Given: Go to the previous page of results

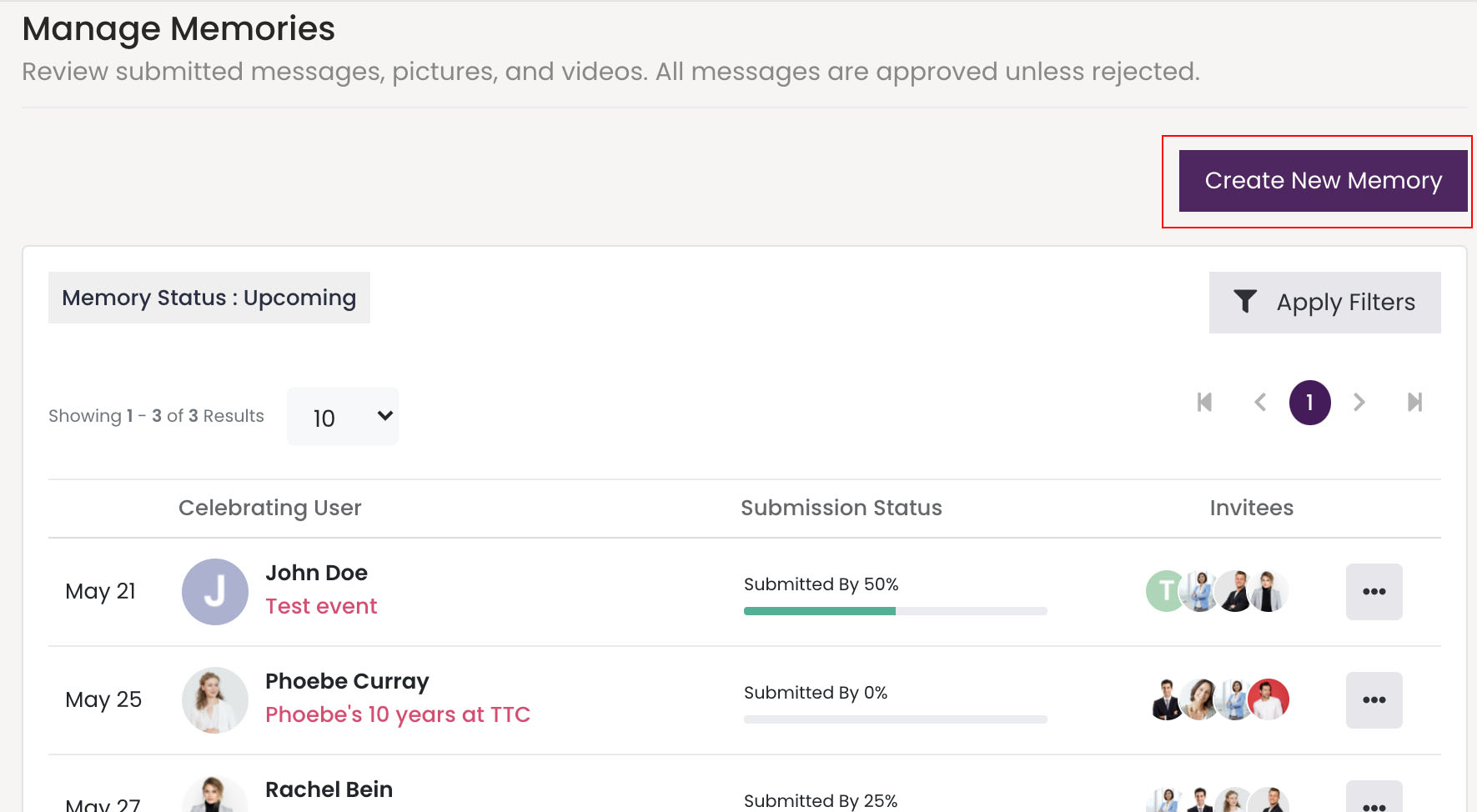Looking at the screenshot, I should 1260,403.
